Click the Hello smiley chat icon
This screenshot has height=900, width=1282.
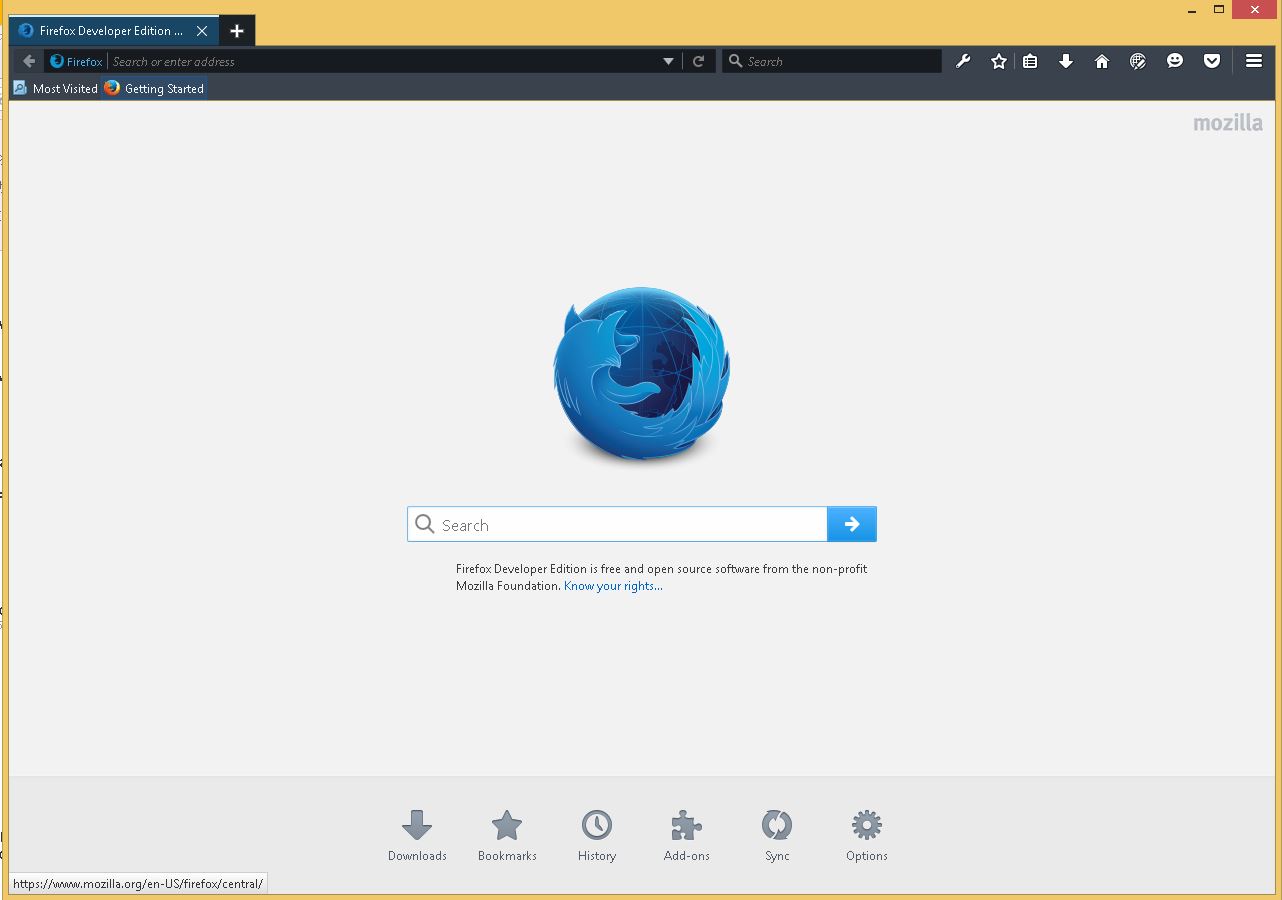click(1175, 61)
